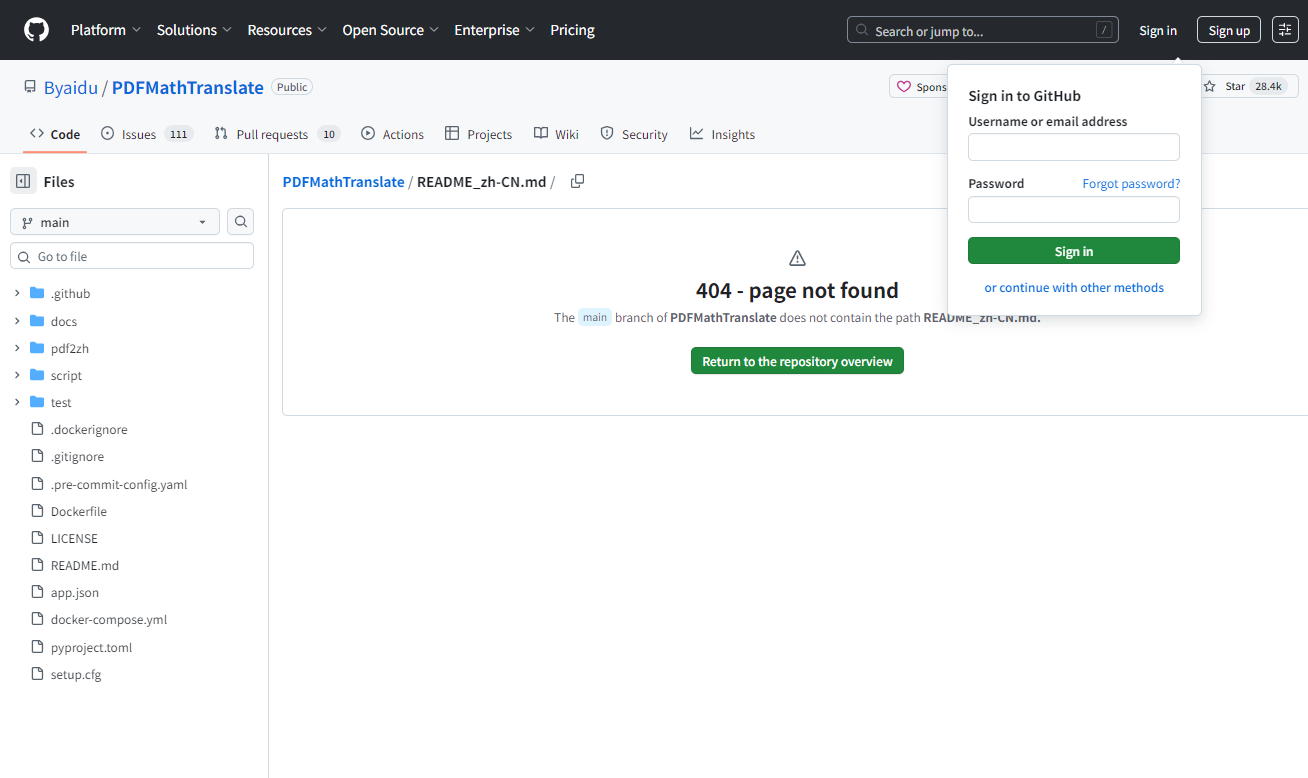Click continue with other methods link
Viewport: 1308px width, 778px height.
1074,288
